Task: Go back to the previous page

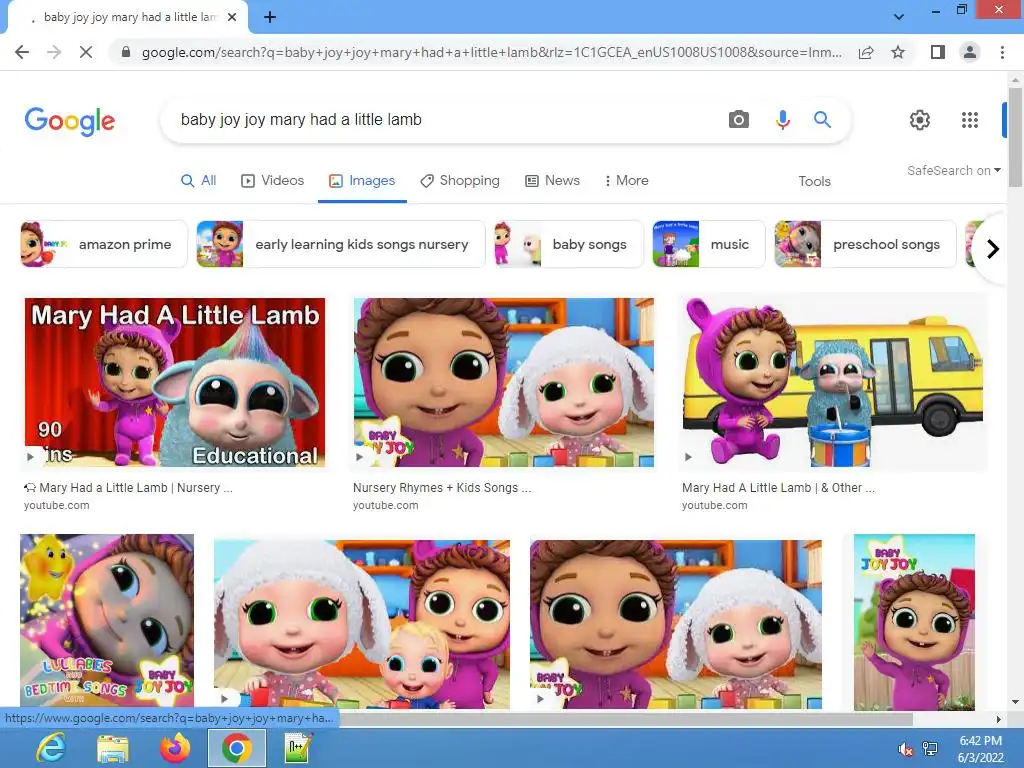Action: click(x=22, y=52)
